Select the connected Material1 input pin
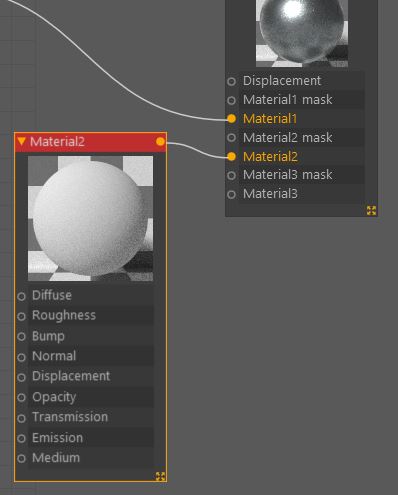Image resolution: width=398 pixels, height=495 pixels. tap(232, 119)
